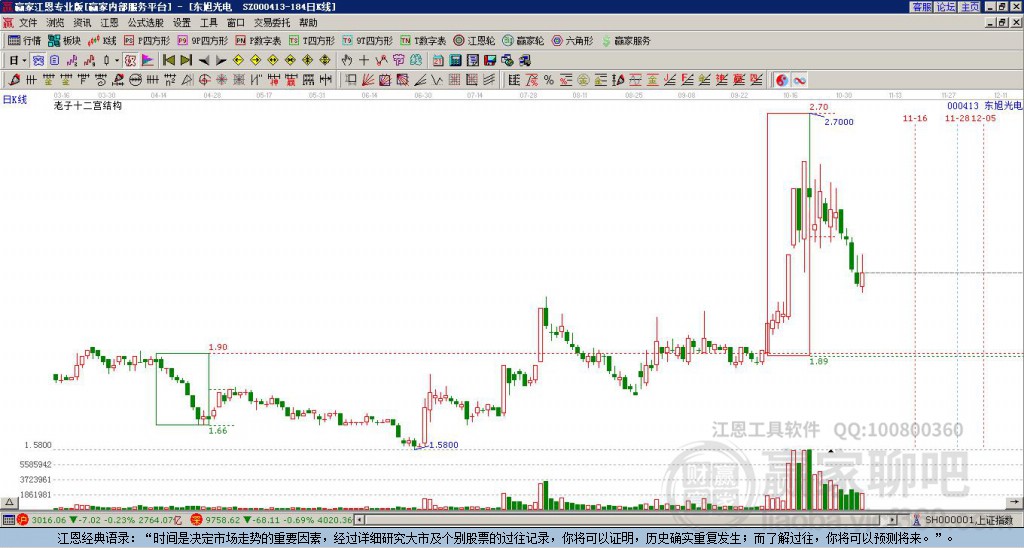This screenshot has width=1024, height=548.
Task: Jump to first bar icon
Action: (x=168, y=61)
